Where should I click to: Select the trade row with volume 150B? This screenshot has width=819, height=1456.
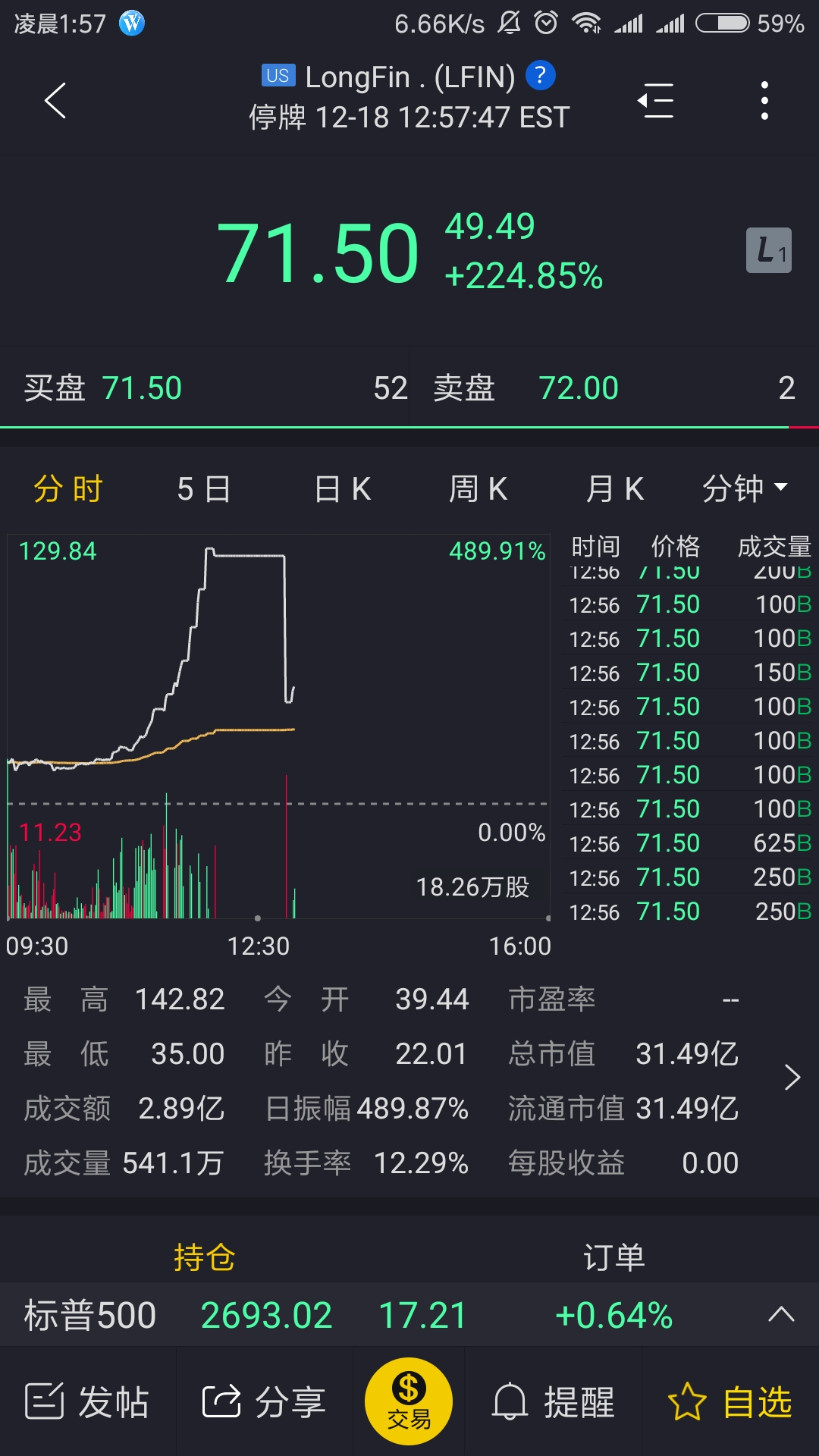coord(689,672)
